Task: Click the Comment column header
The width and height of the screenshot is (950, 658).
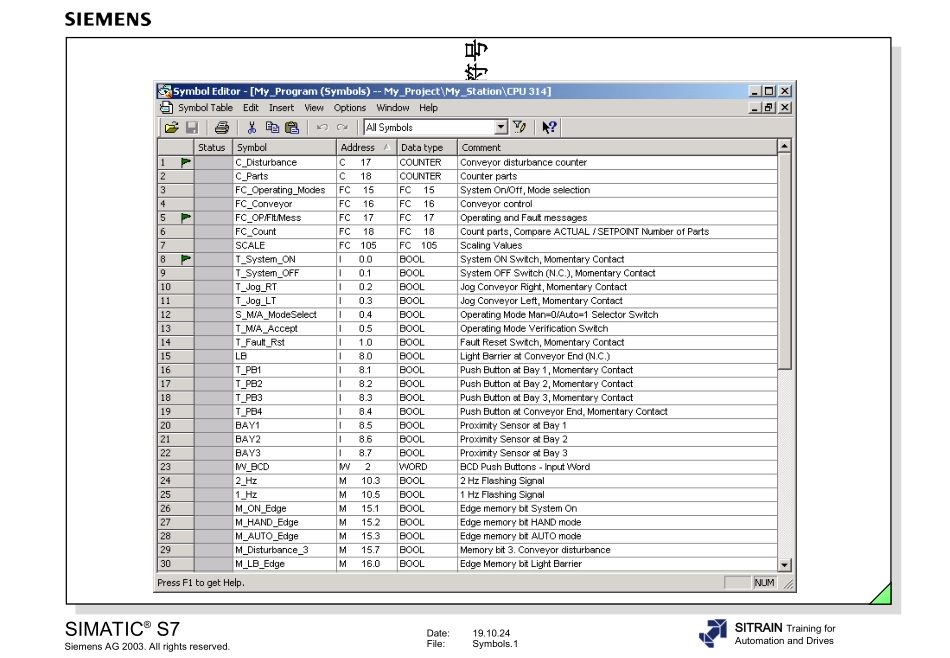Action: 617,147
